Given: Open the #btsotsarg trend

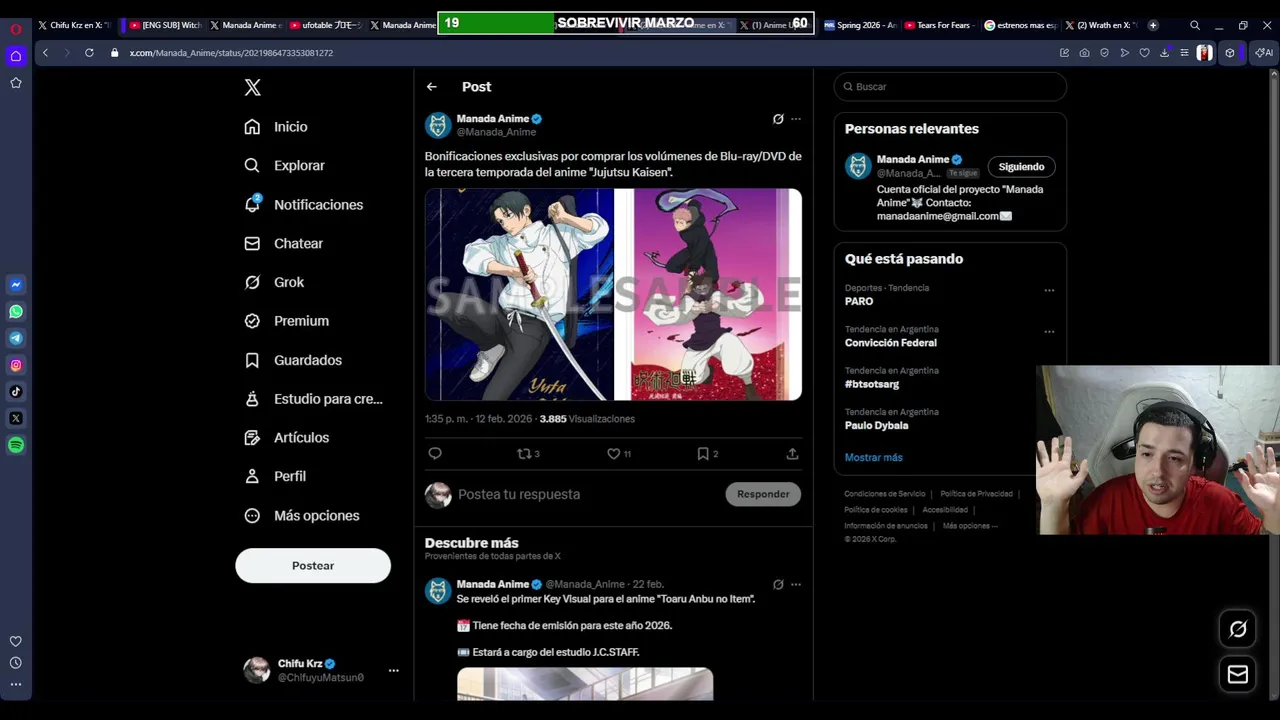Looking at the screenshot, I should tap(872, 384).
